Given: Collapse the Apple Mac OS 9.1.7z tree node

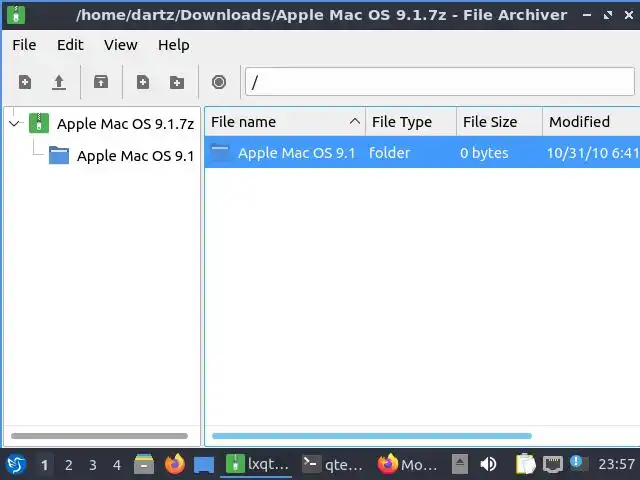Looking at the screenshot, I should (14, 123).
